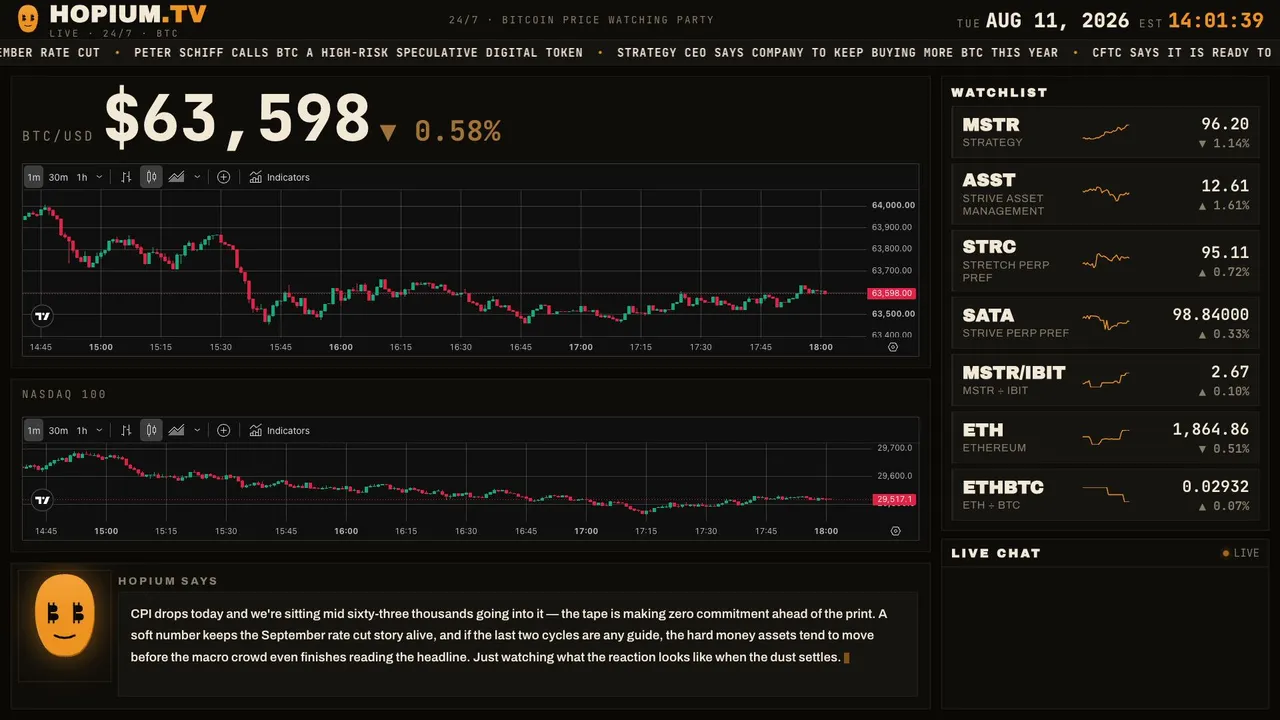Switch BTC/USD chart to 30m interval

(58, 177)
